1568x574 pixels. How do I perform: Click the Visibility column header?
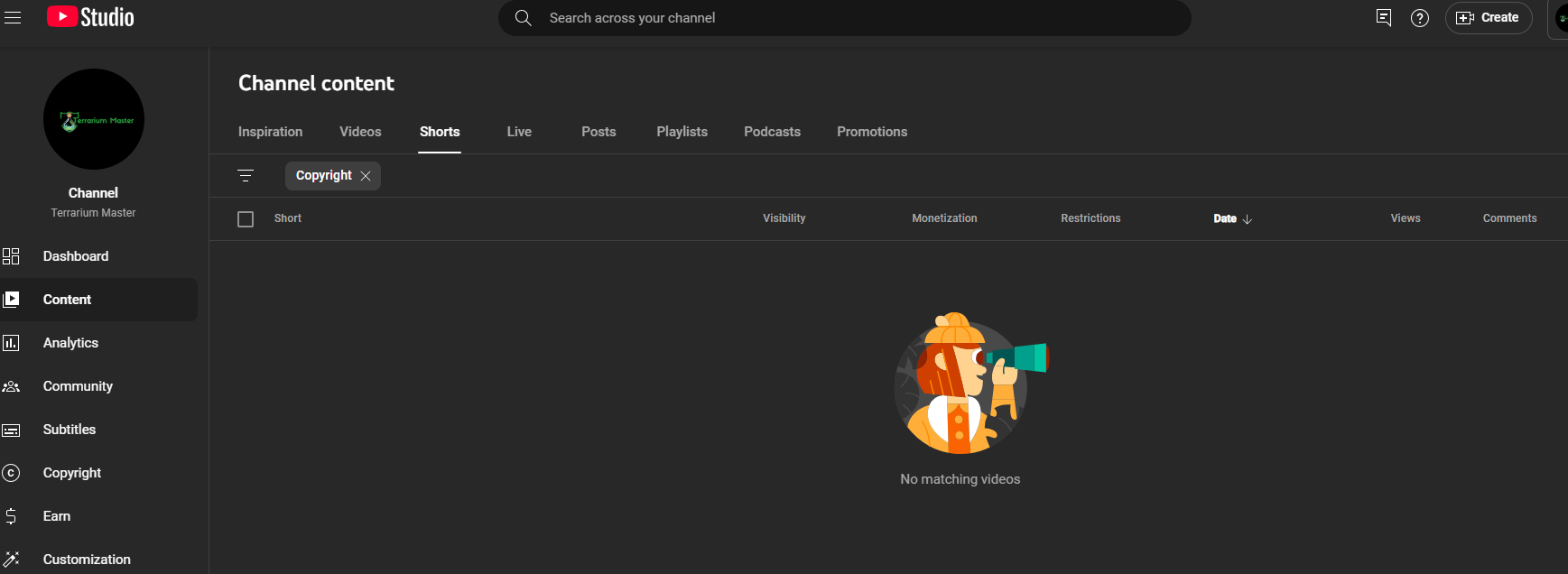coord(784,218)
